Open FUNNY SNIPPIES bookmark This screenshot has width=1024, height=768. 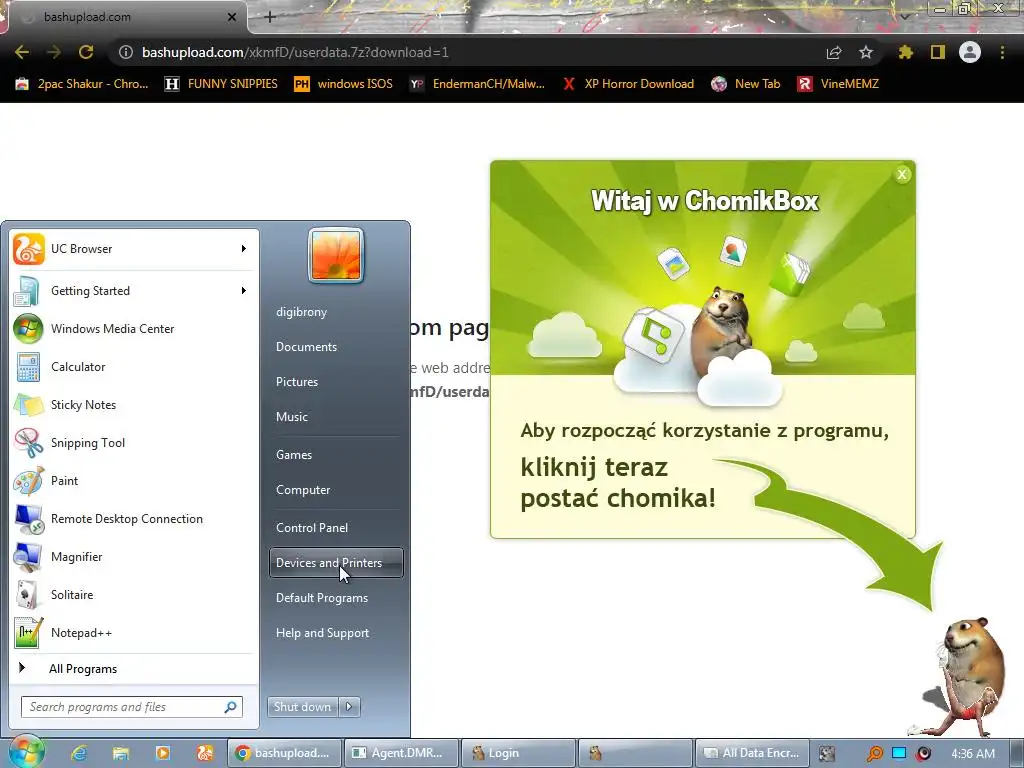[221, 84]
